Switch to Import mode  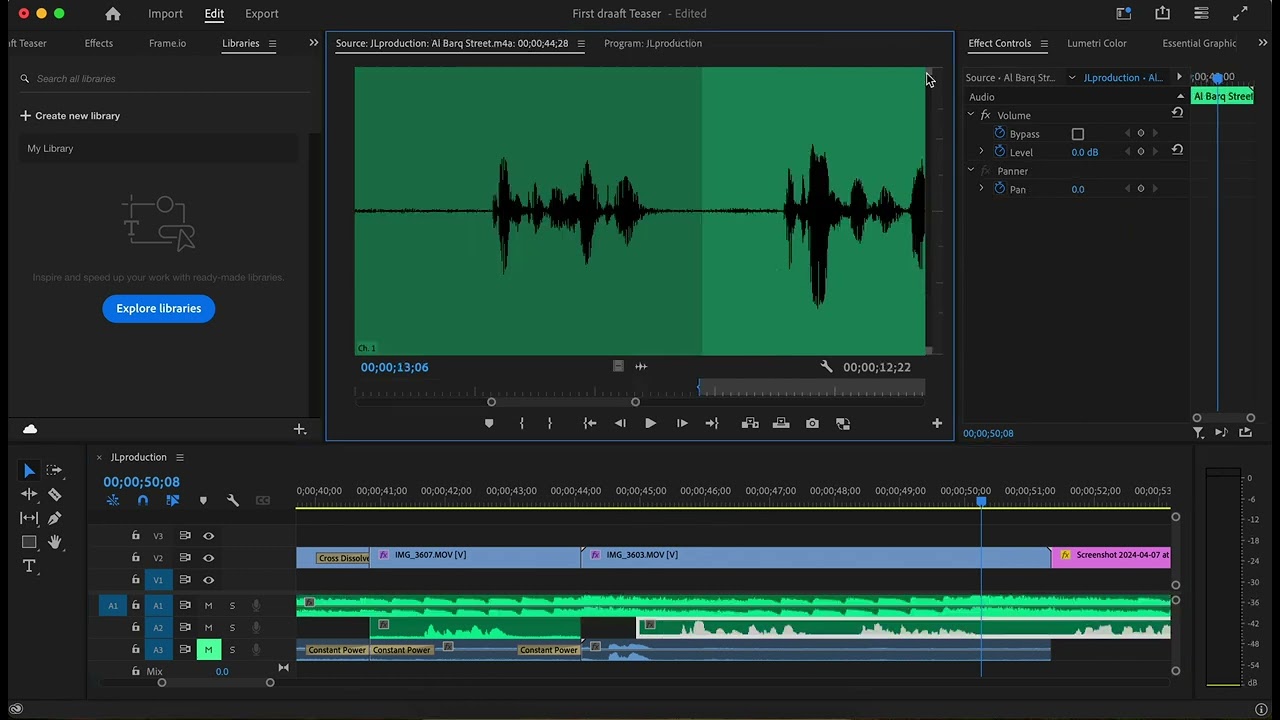click(165, 14)
